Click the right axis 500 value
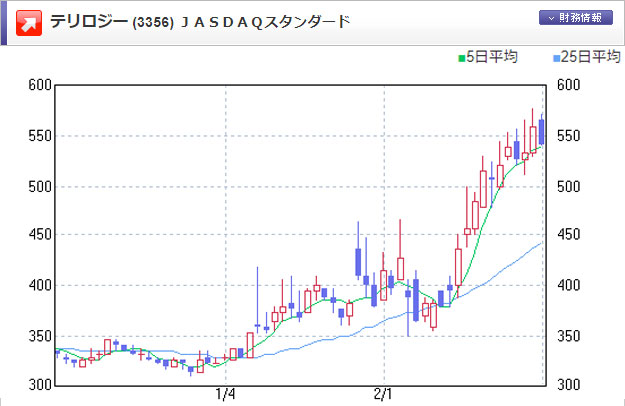Screen dimensions: 625x406 [x=568, y=186]
